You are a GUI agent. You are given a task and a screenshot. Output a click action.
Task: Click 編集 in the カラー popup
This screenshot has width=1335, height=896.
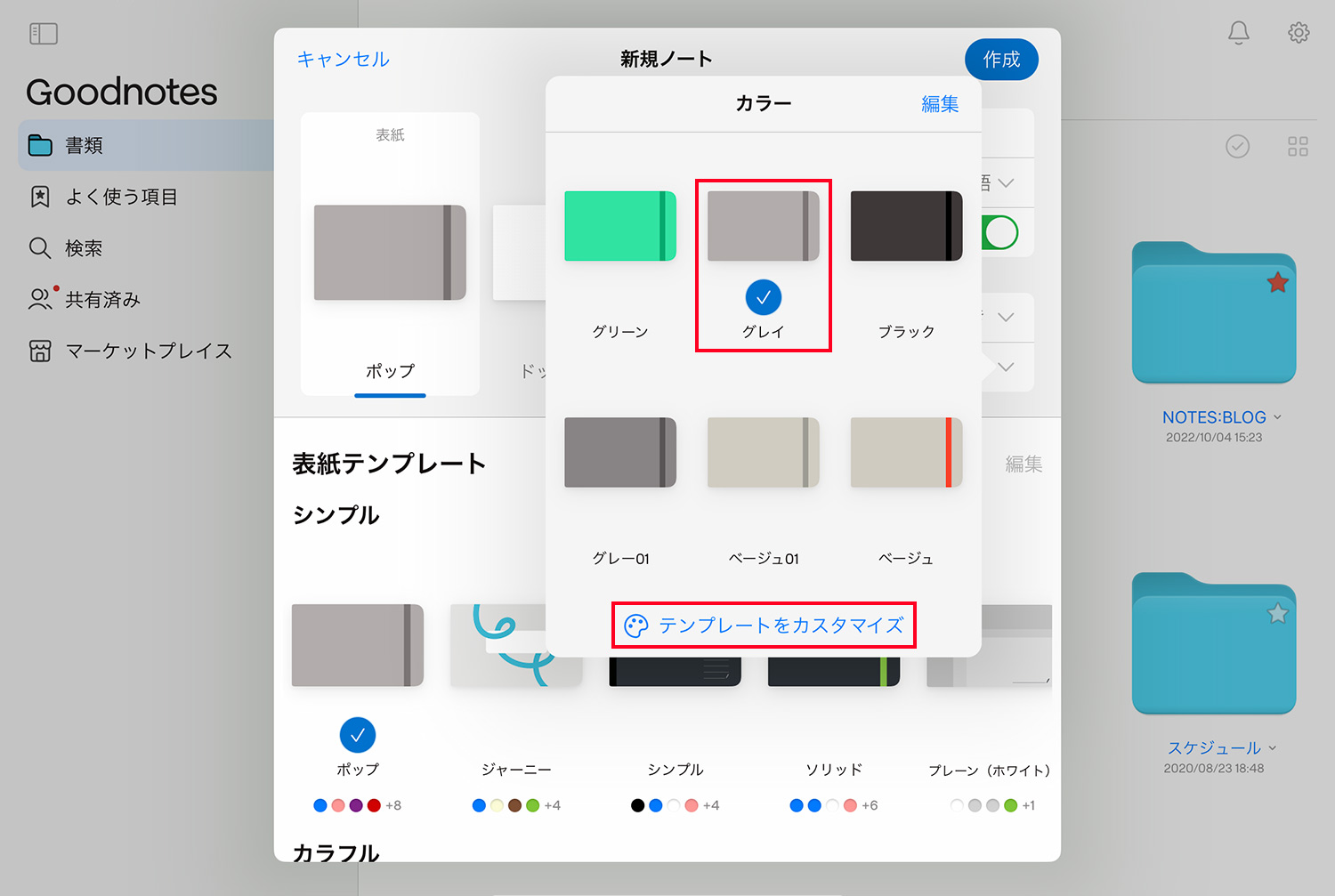tap(940, 104)
